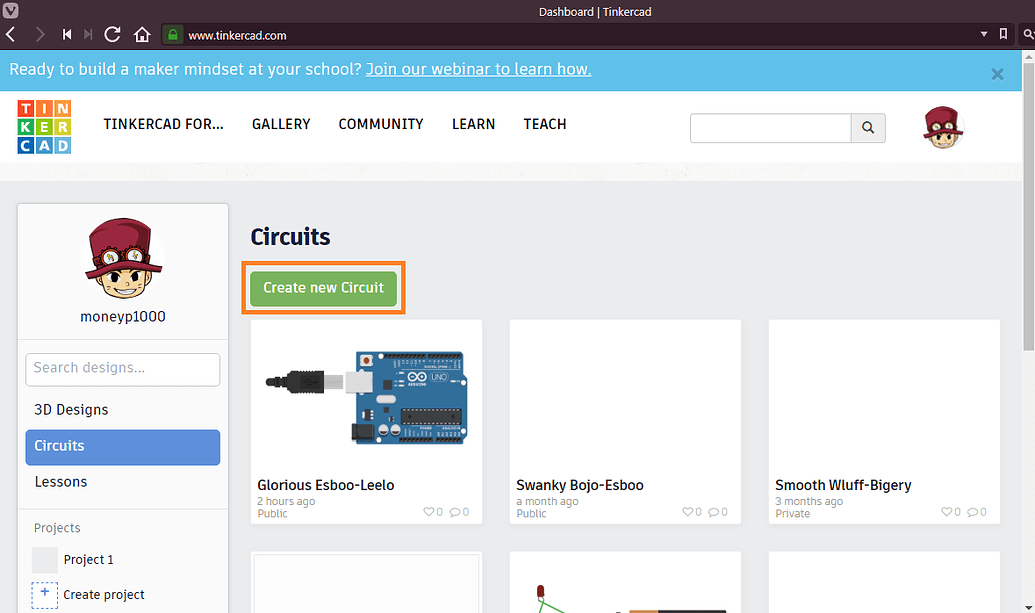Click the Create project plus icon
Image resolution: width=1035 pixels, height=613 pixels.
[x=44, y=595]
